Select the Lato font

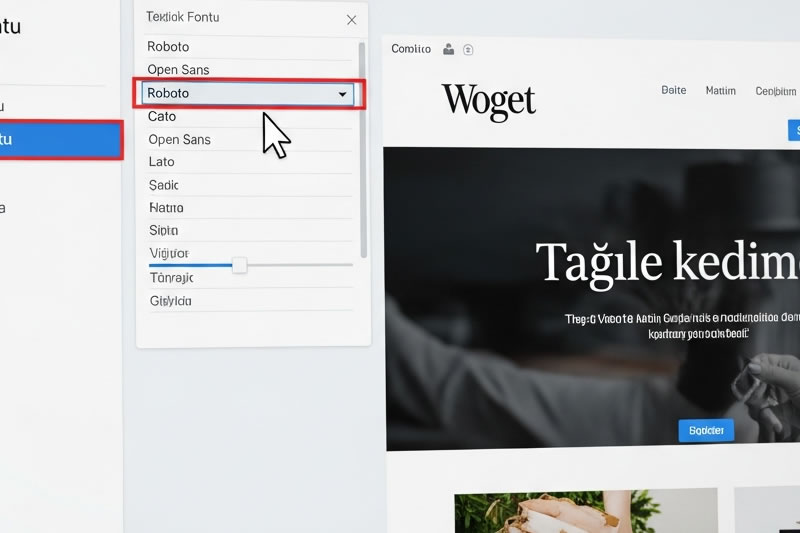(161, 162)
